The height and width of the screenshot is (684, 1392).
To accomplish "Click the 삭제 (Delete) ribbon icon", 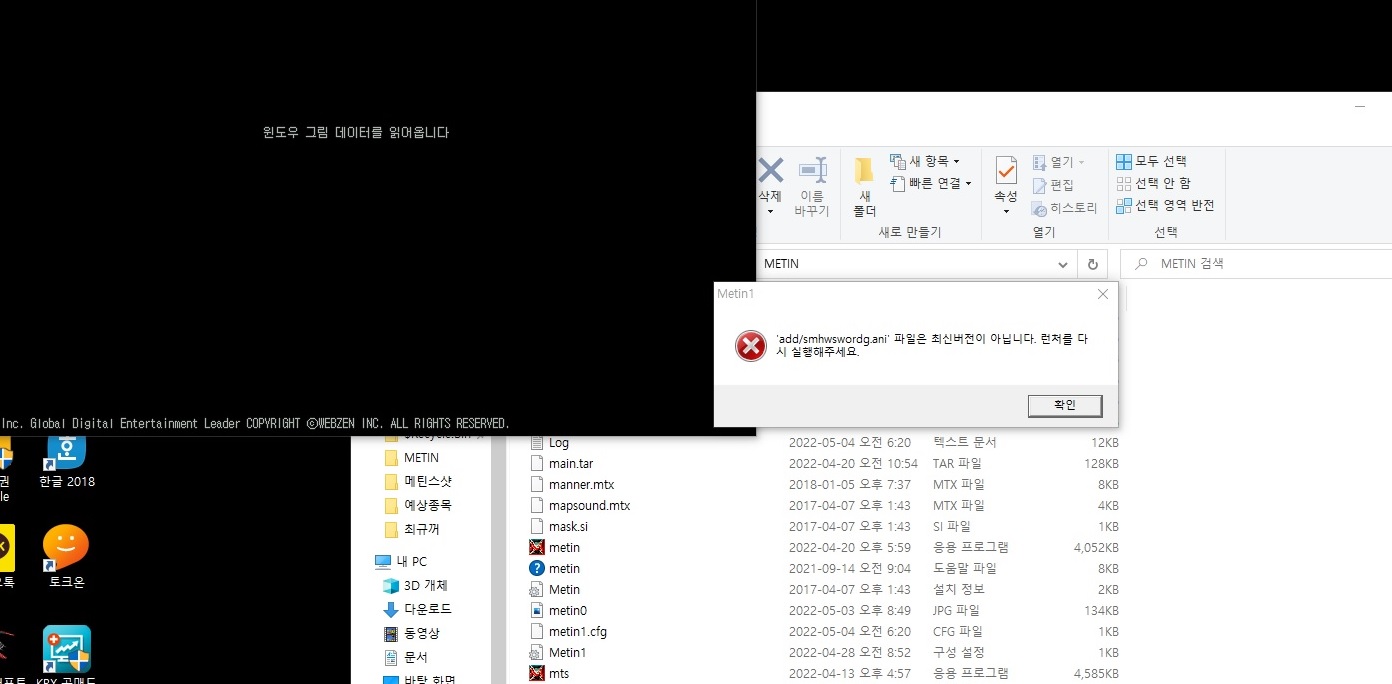I will tap(770, 172).
